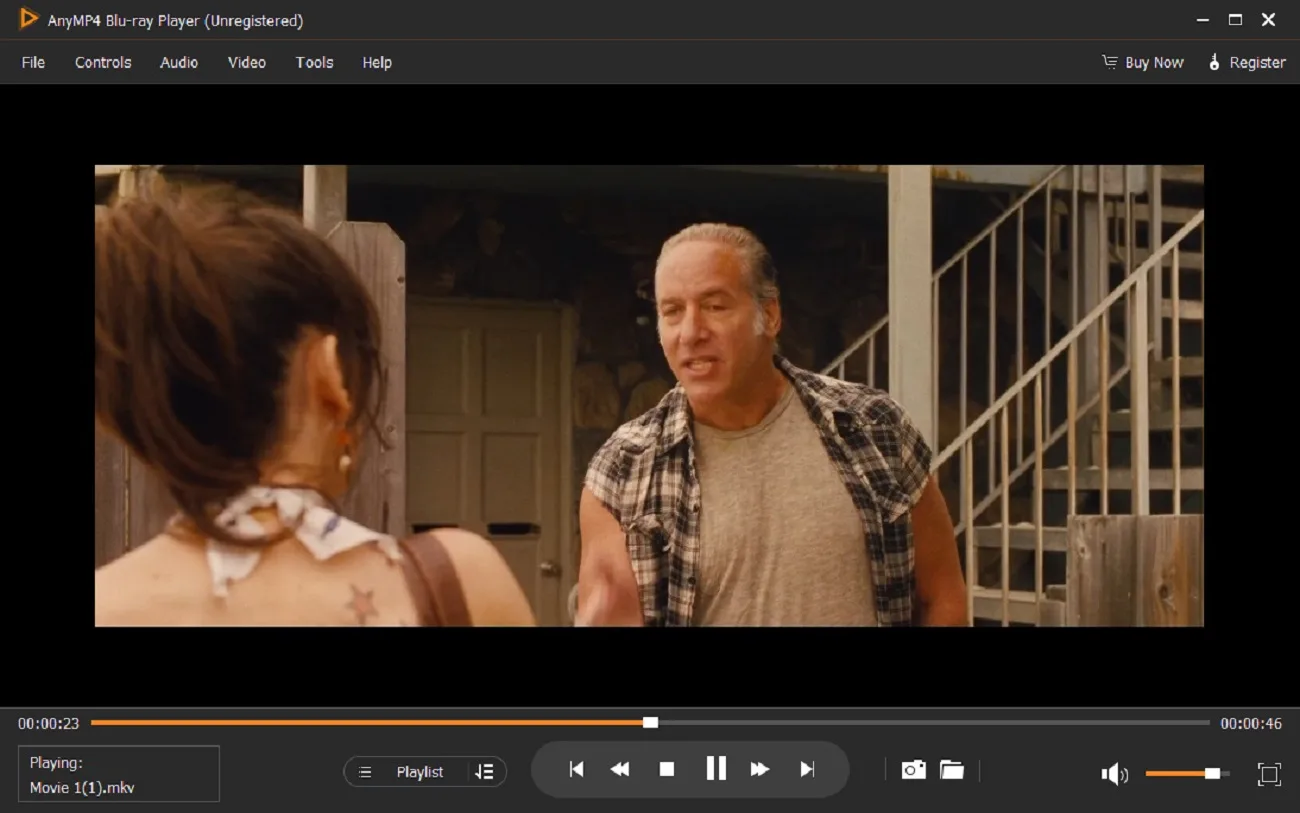
Task: Click the Buy Now button
Action: tap(1142, 62)
